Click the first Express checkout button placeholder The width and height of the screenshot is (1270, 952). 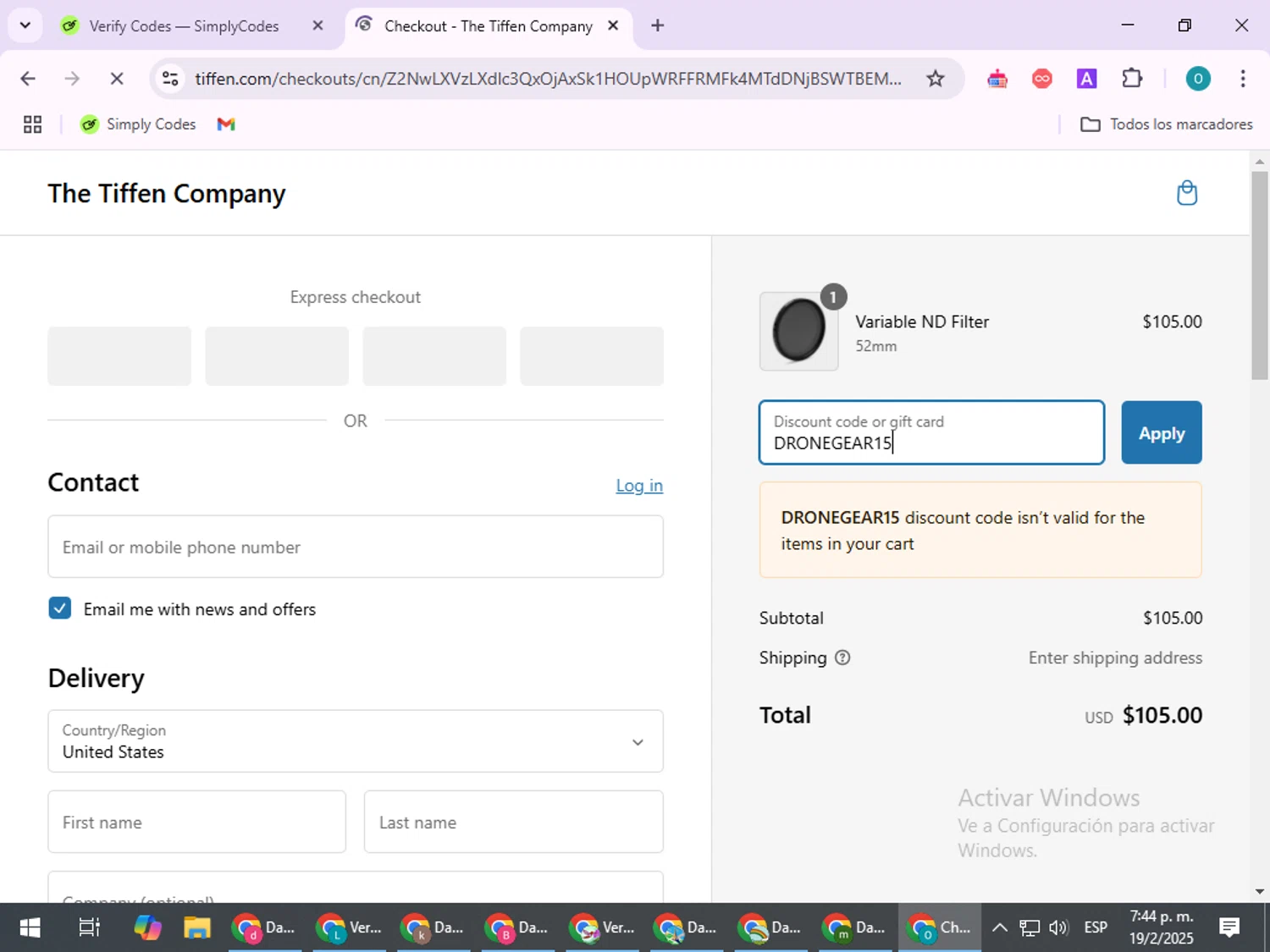coord(119,356)
